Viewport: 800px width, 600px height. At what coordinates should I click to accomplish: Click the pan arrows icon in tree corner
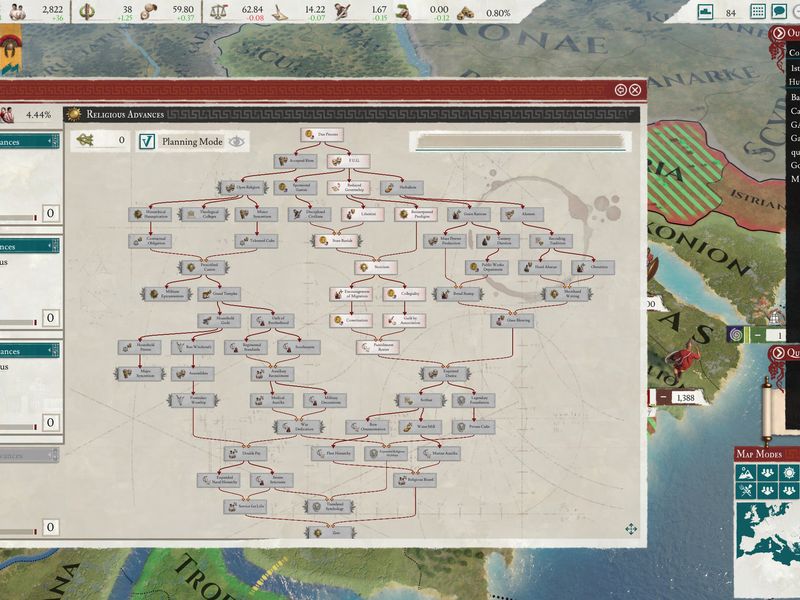pyautogui.click(x=631, y=529)
